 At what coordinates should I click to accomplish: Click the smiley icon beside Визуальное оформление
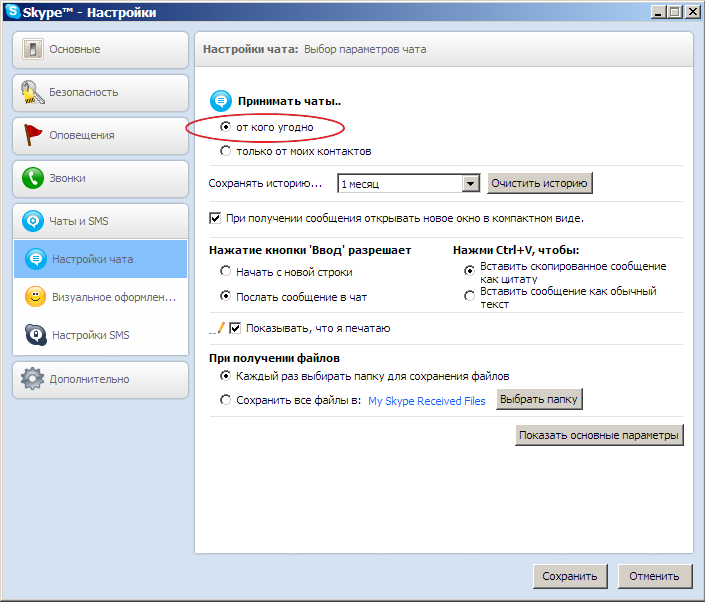[x=36, y=297]
